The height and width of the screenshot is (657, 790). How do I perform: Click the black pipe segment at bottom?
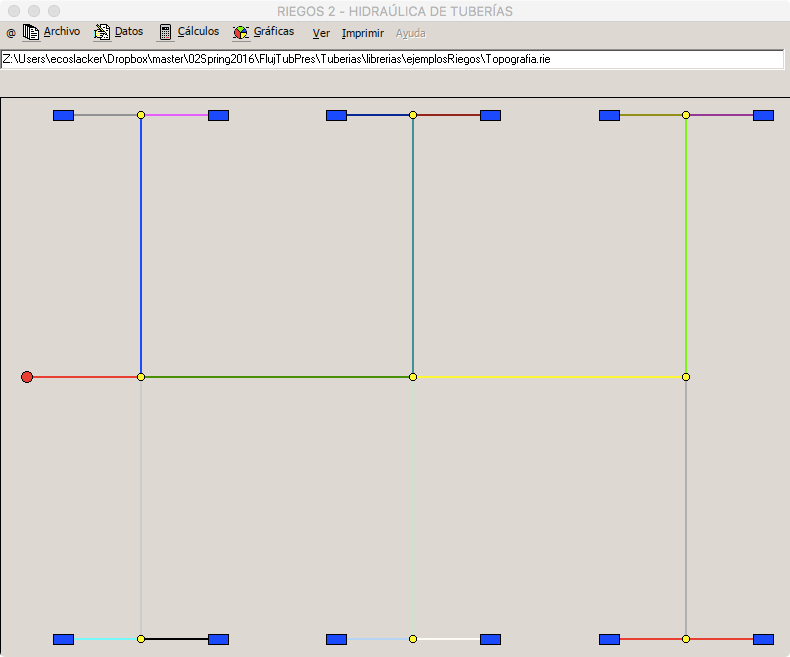[177, 638]
